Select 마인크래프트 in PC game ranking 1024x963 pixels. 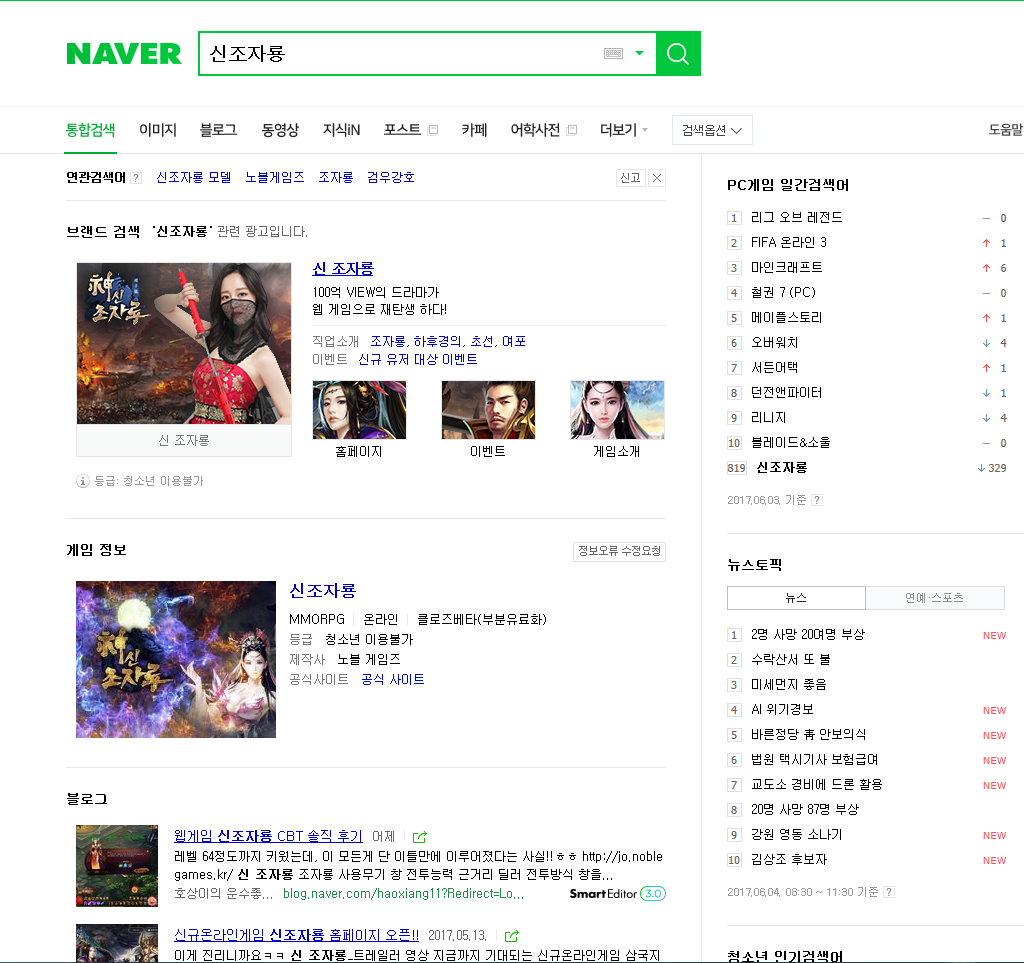pos(786,268)
